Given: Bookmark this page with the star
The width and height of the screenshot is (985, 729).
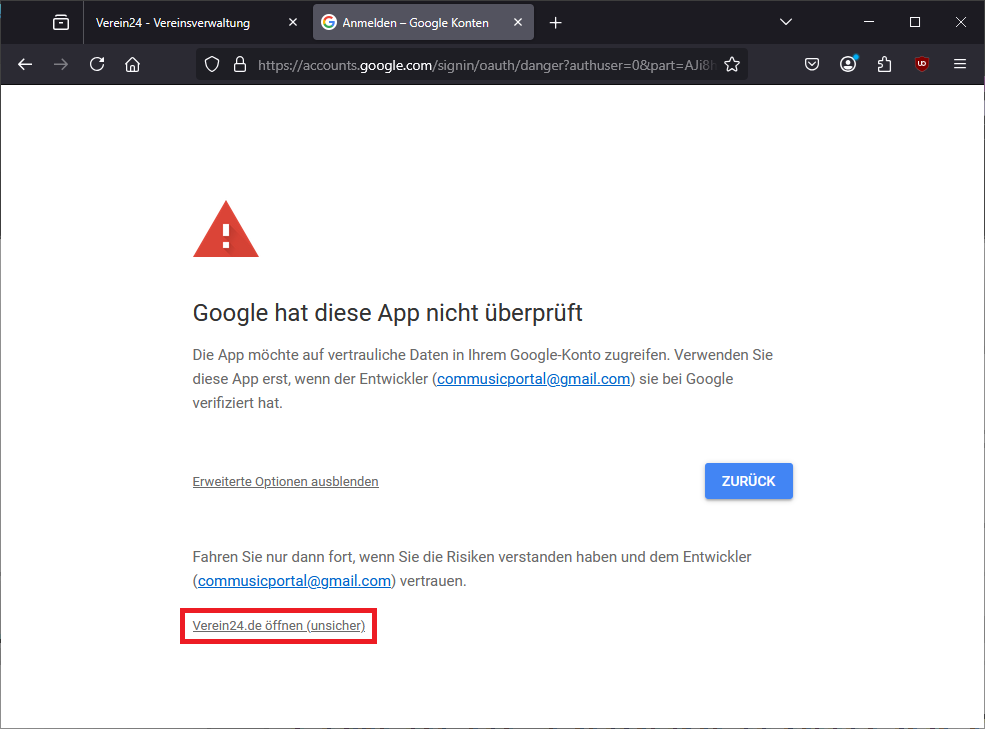Looking at the screenshot, I should [732, 64].
